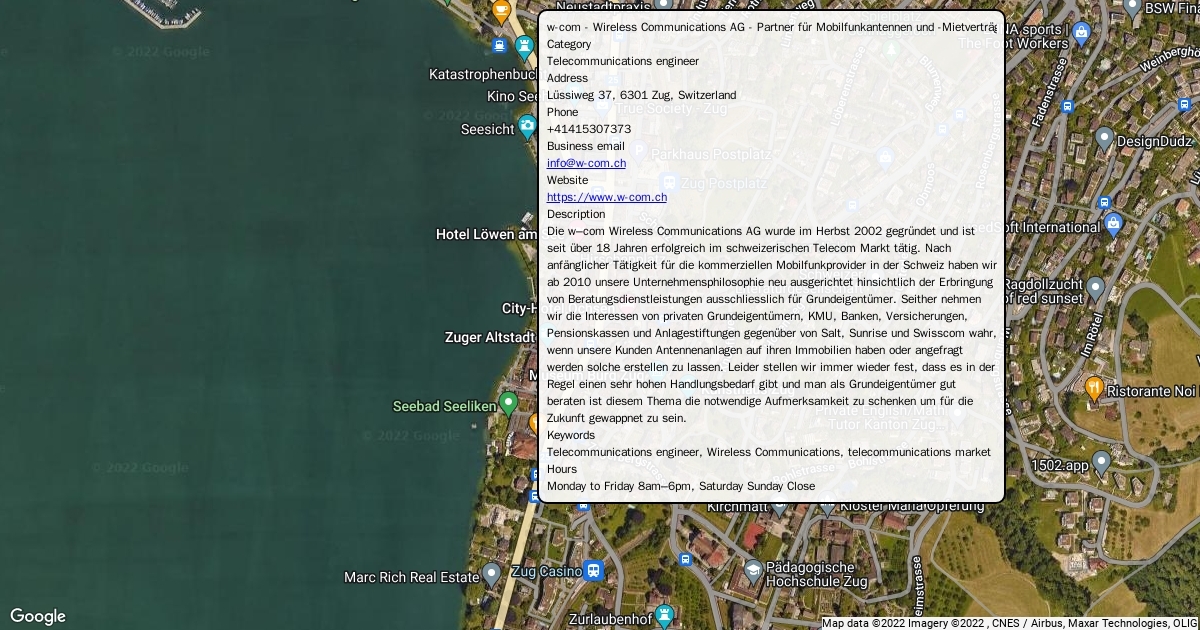Click the Zug Casino bus stop icon
The height and width of the screenshot is (630, 1200).
click(594, 571)
